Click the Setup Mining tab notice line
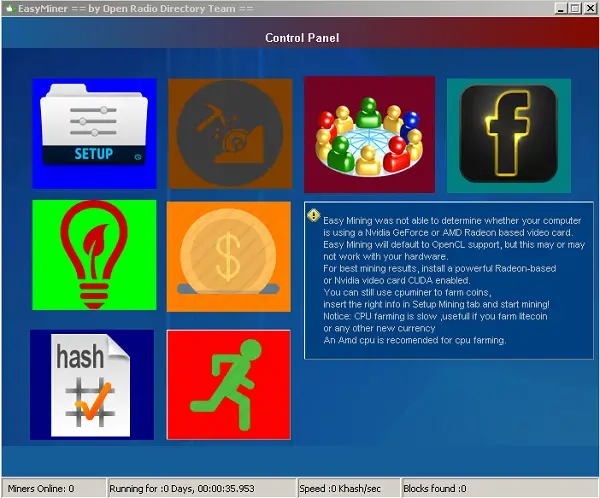Screen dimensions: 600x498 point(436,304)
